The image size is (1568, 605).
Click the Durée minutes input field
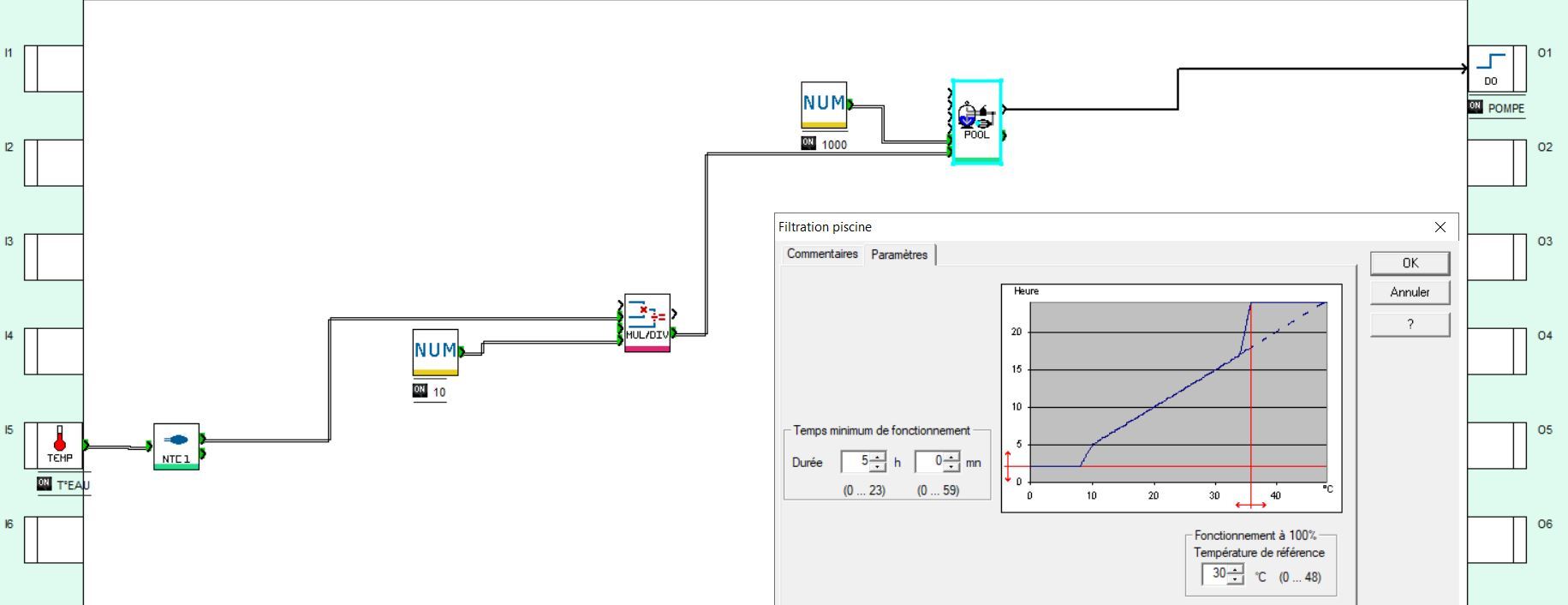tap(929, 462)
